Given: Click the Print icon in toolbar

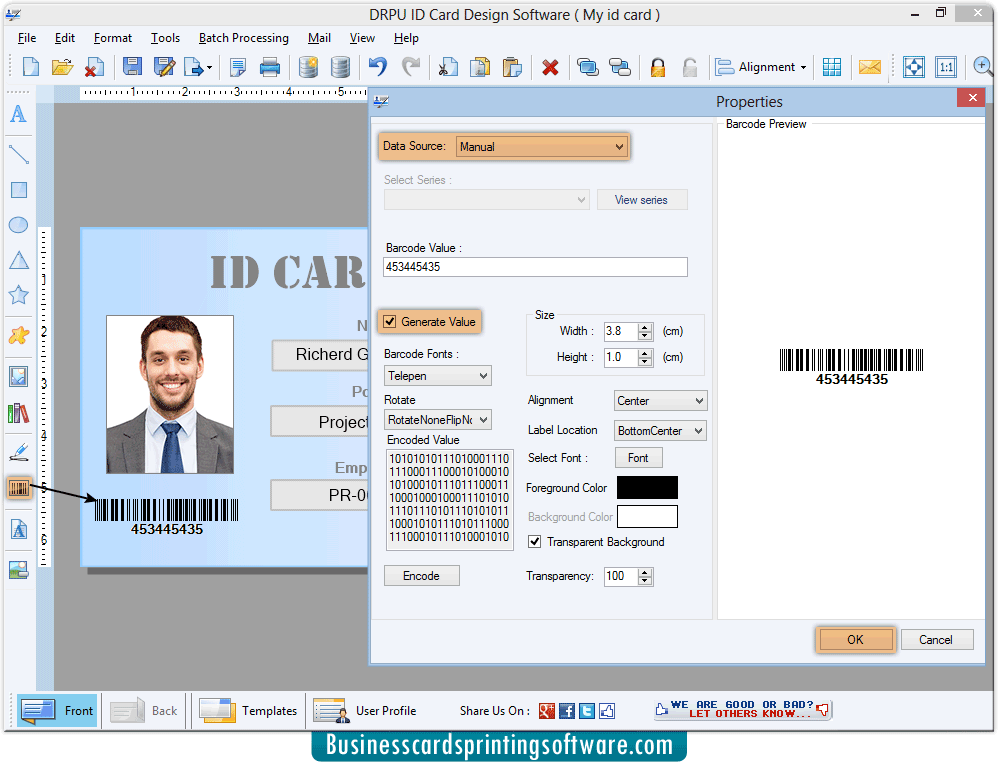Looking at the screenshot, I should click(x=270, y=67).
